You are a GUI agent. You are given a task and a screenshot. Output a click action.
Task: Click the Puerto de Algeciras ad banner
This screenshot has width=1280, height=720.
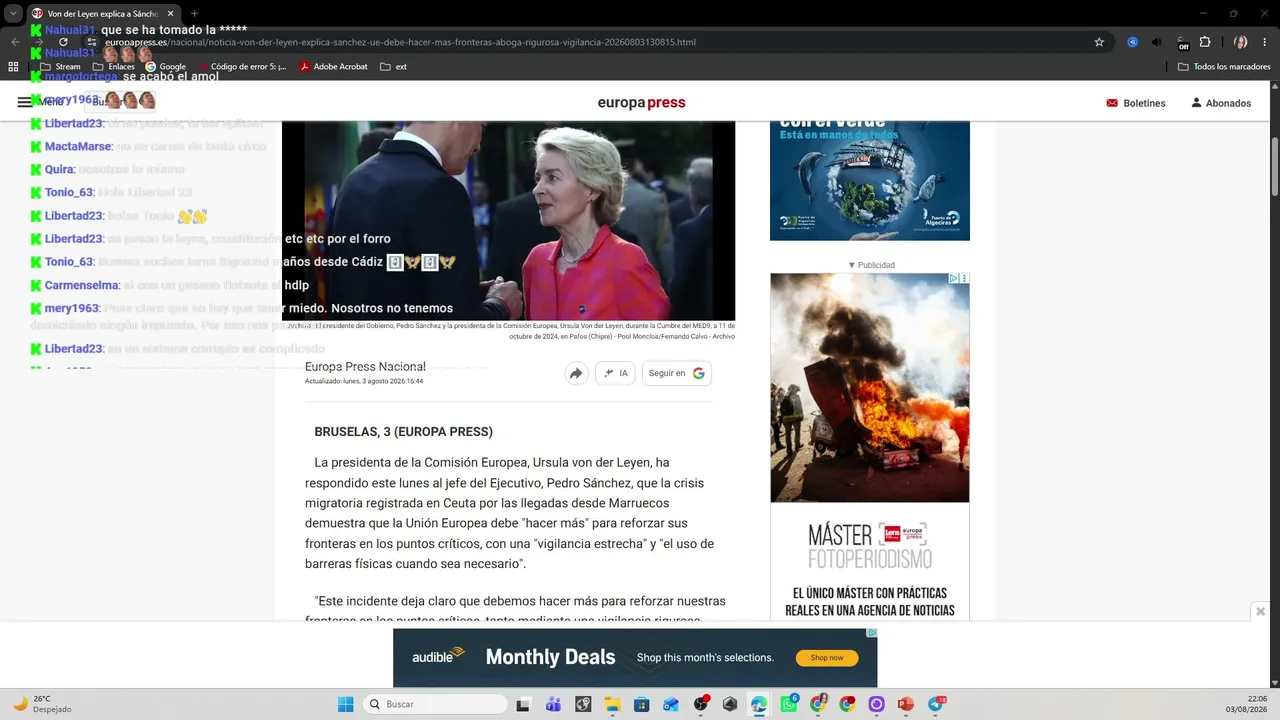(870, 180)
